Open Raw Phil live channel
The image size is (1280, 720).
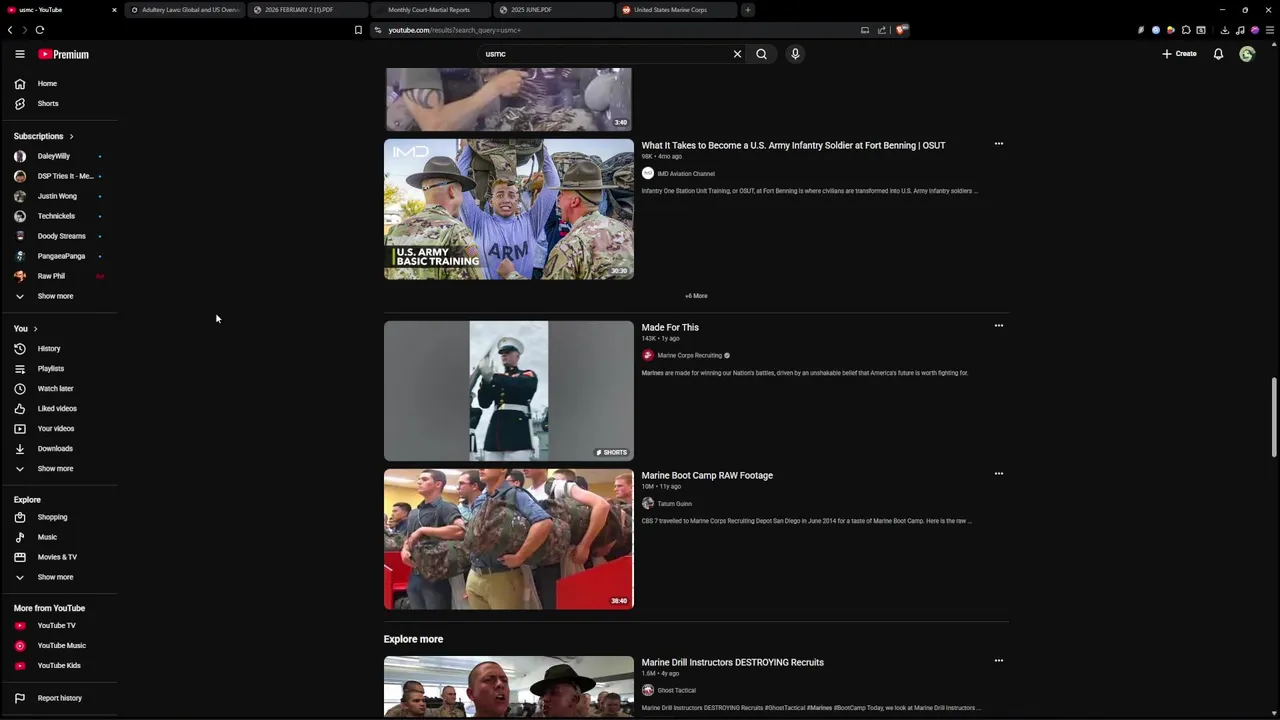tap(51, 276)
